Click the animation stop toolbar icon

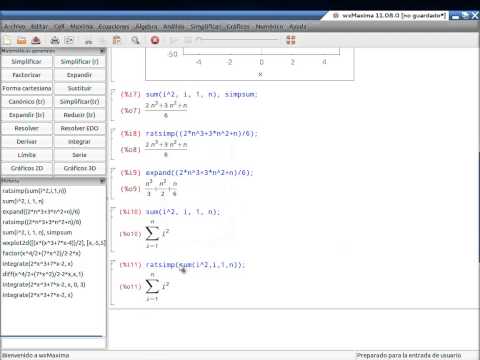pyautogui.click(x=188, y=40)
